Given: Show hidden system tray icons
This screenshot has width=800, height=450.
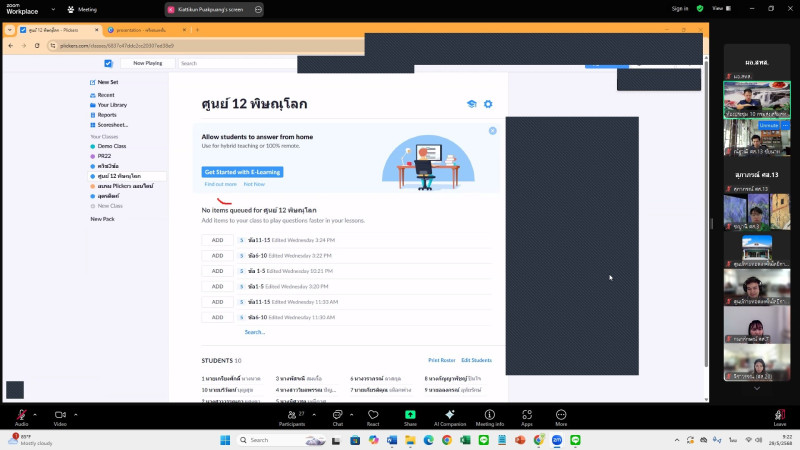Looking at the screenshot, I should coord(677,440).
